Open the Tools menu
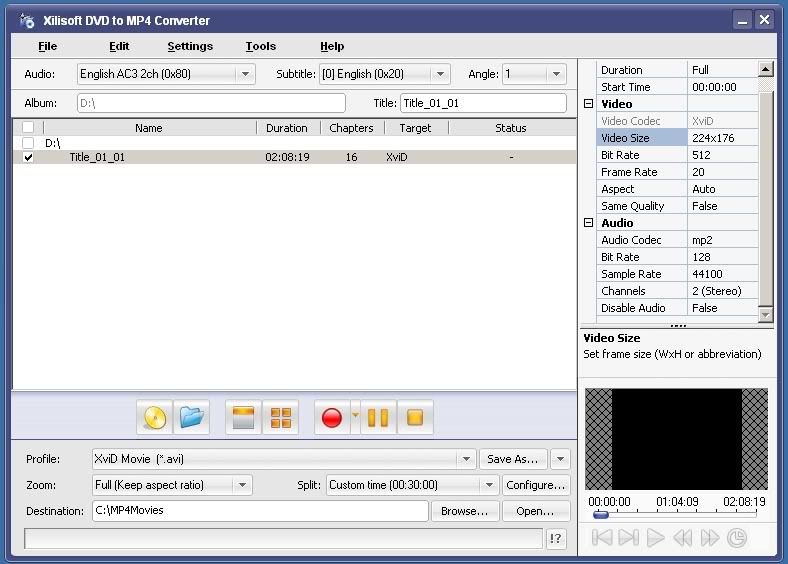Image resolution: width=788 pixels, height=564 pixels. click(x=260, y=46)
